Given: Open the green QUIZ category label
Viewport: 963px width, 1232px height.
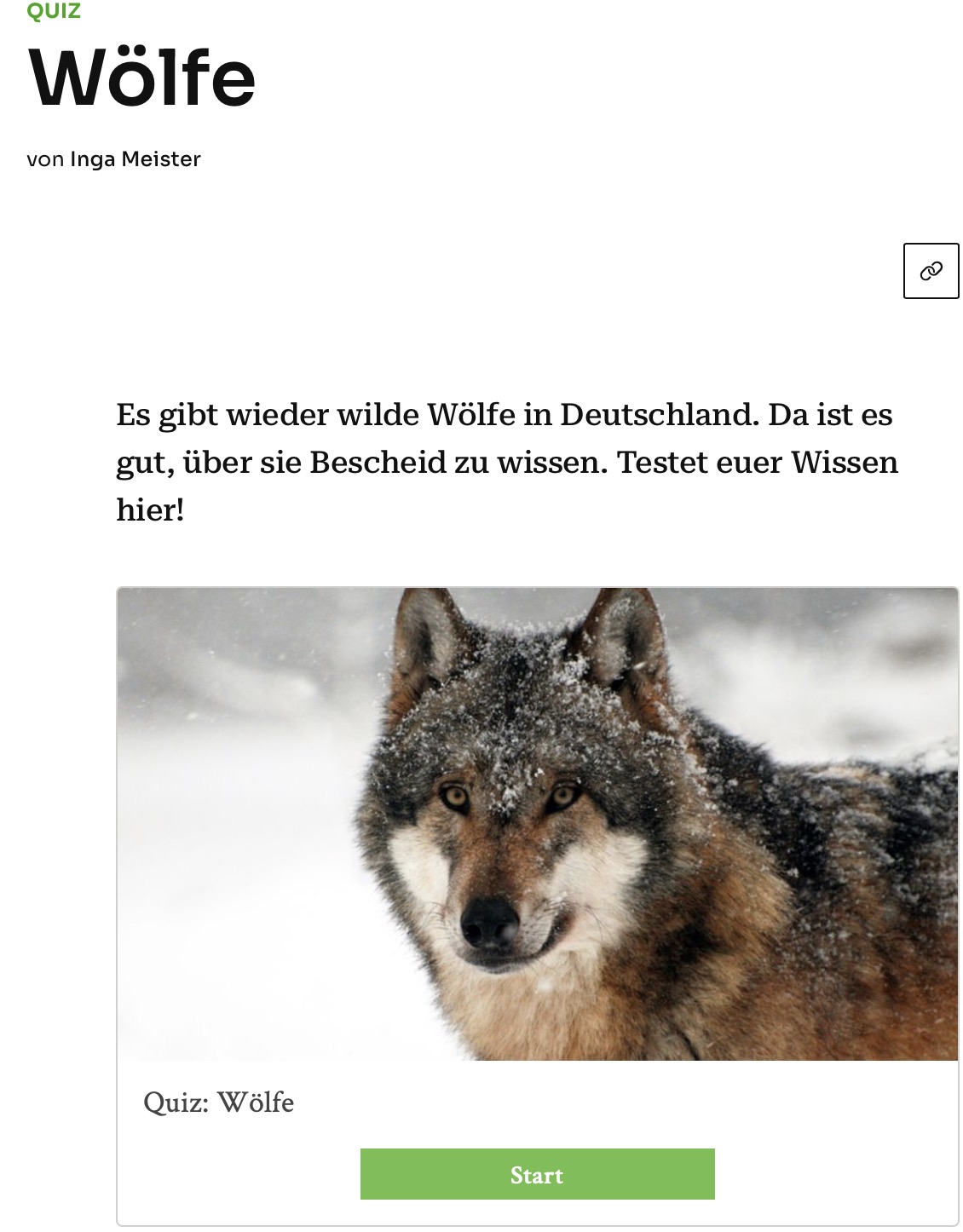Looking at the screenshot, I should pyautogui.click(x=54, y=11).
